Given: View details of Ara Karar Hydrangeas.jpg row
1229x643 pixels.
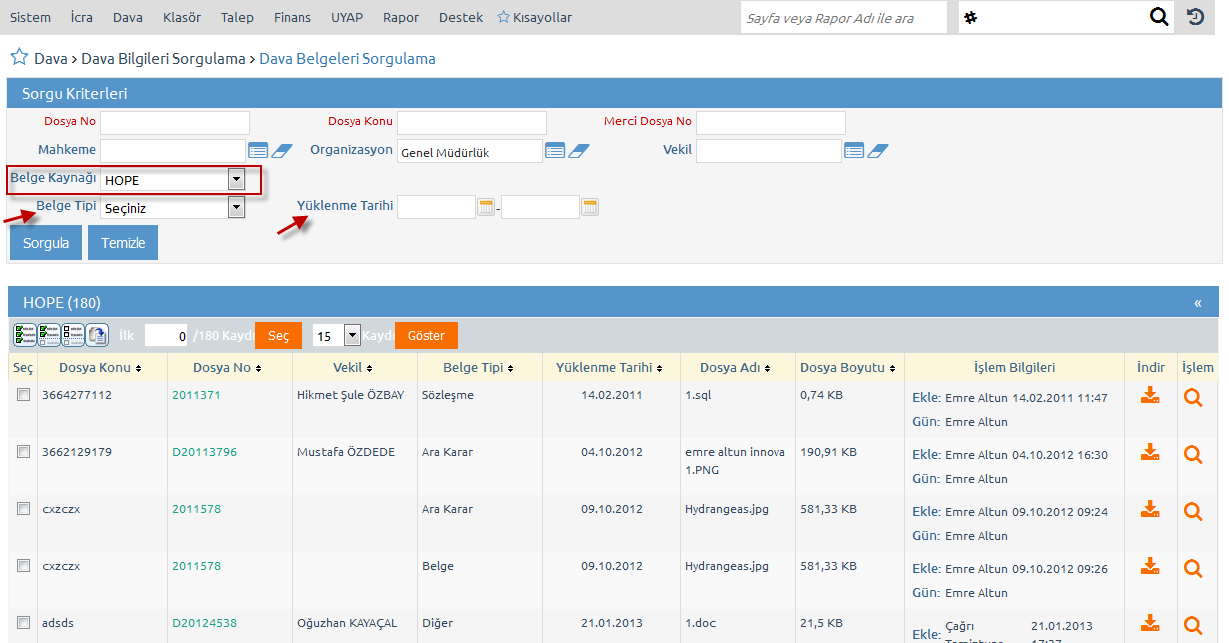Looking at the screenshot, I should tap(1193, 511).
